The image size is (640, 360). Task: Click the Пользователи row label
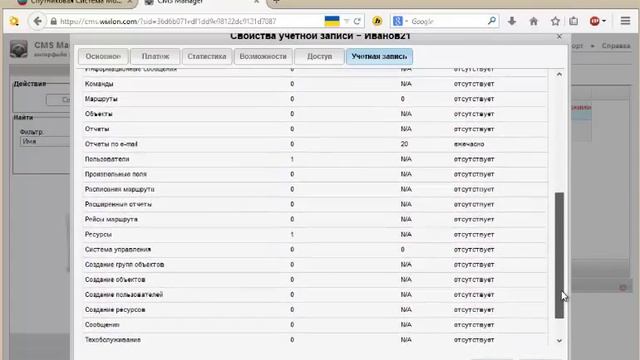(107, 159)
